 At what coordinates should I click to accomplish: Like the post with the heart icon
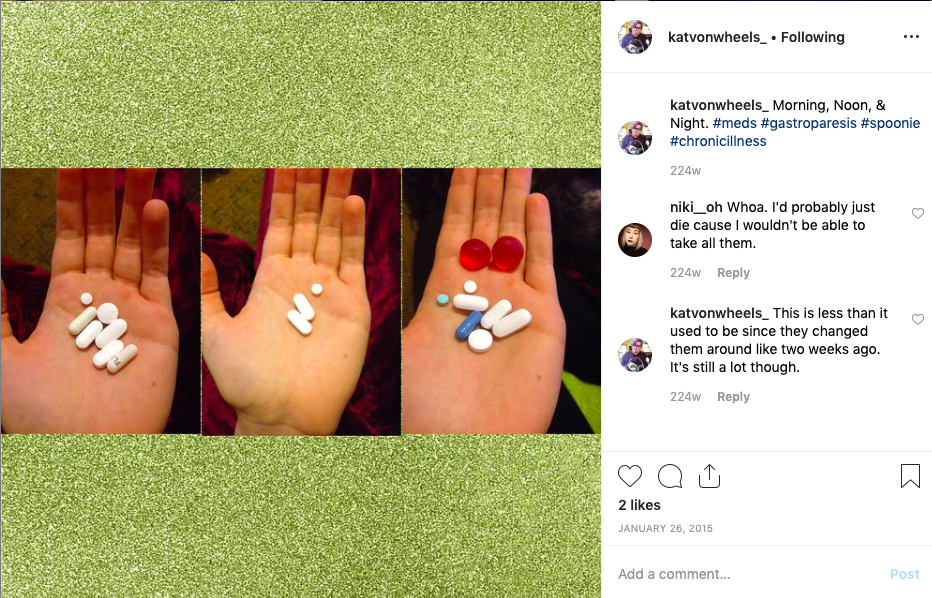pos(630,476)
